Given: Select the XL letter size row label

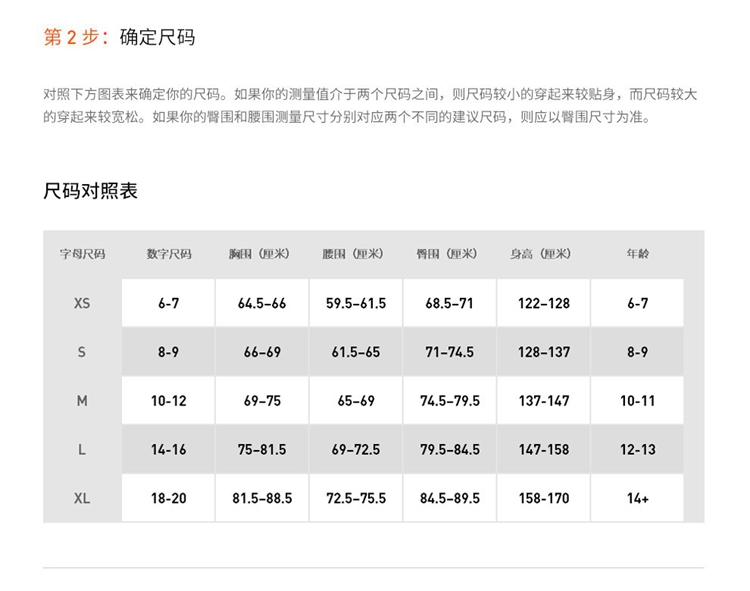Looking at the screenshot, I should pos(82,498).
